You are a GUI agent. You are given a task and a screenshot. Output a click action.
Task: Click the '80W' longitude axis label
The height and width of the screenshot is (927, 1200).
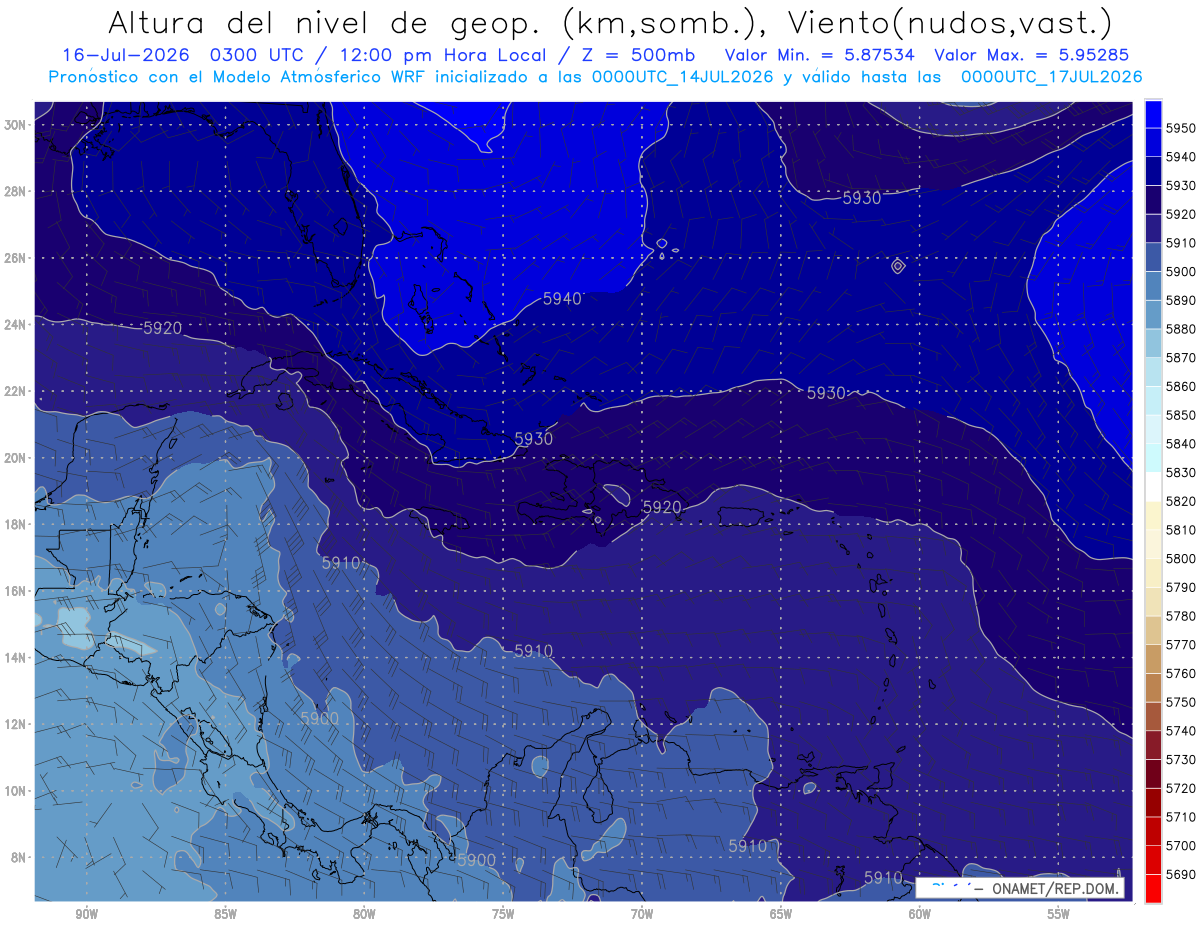[364, 914]
